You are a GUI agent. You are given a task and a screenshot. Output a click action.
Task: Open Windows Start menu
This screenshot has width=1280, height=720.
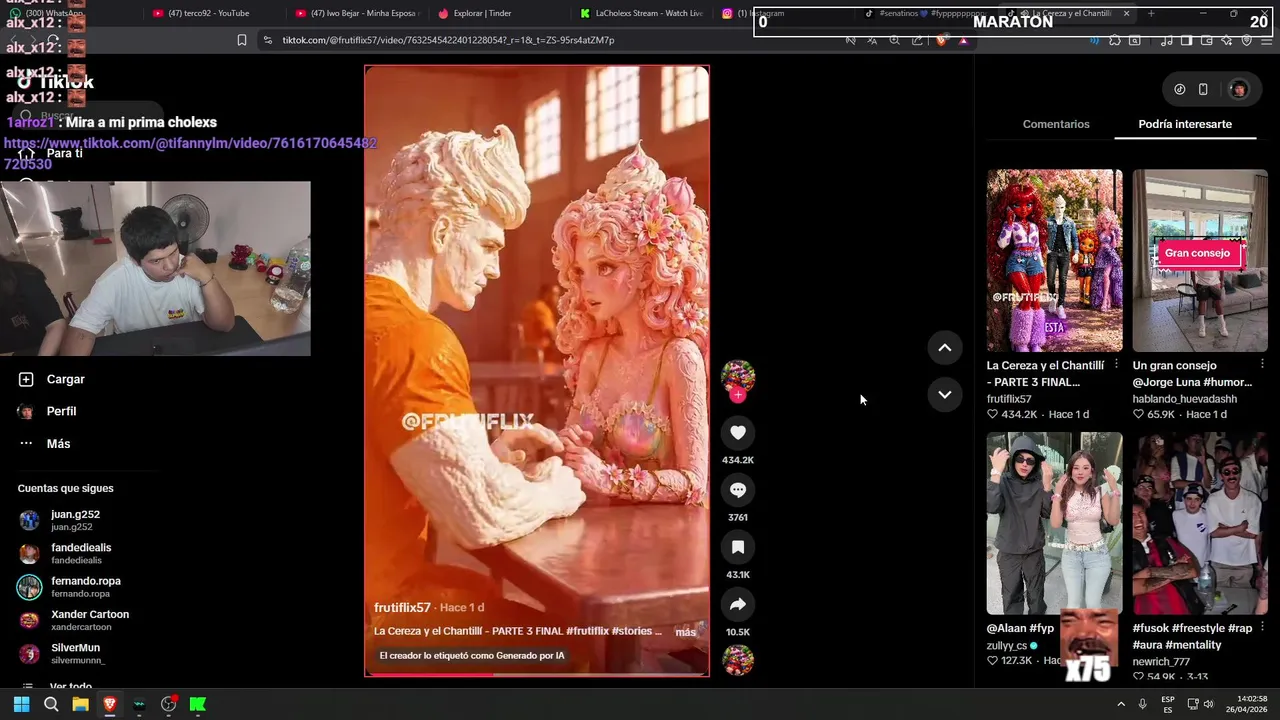point(21,704)
